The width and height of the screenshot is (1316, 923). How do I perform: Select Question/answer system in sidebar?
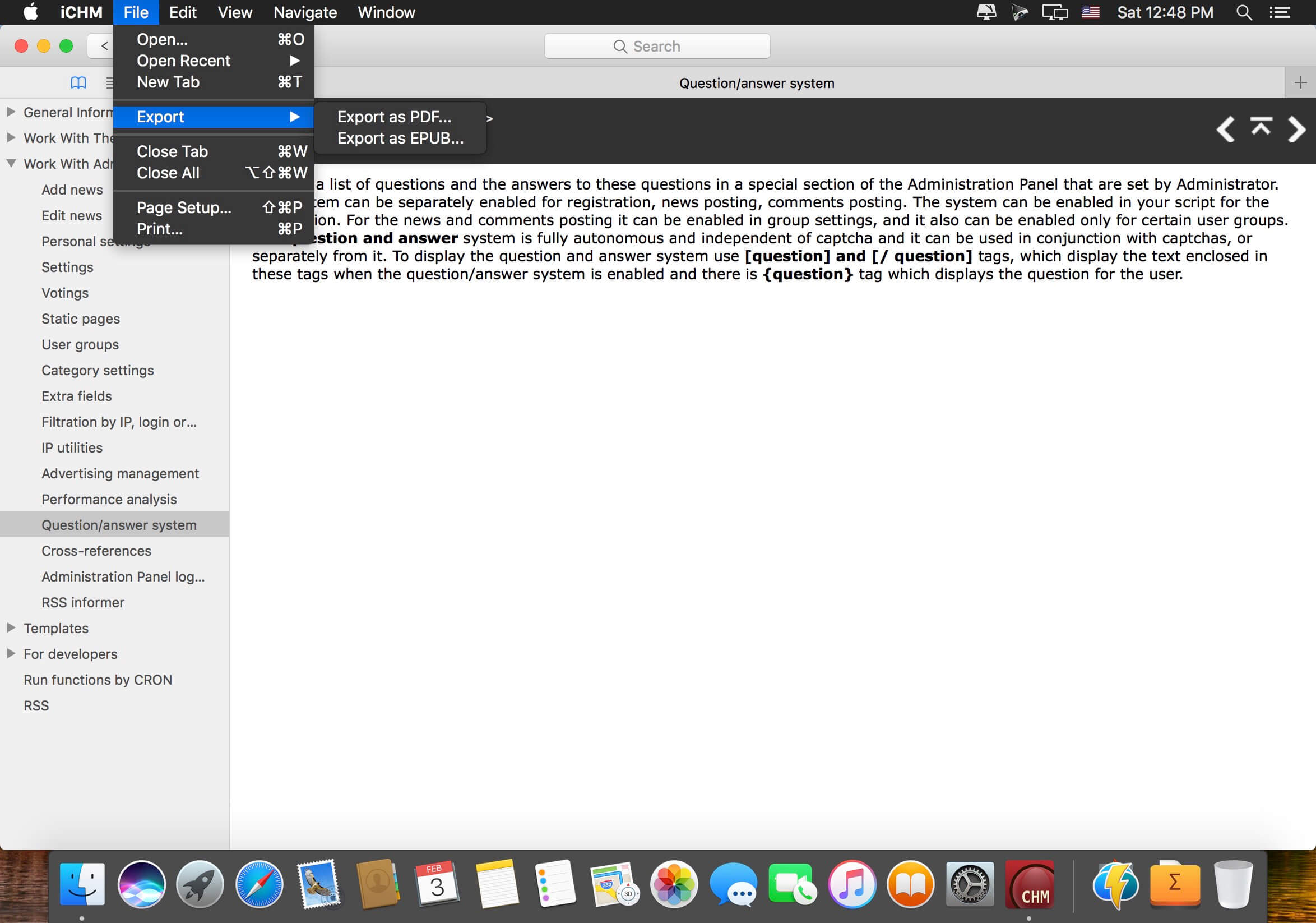117,524
